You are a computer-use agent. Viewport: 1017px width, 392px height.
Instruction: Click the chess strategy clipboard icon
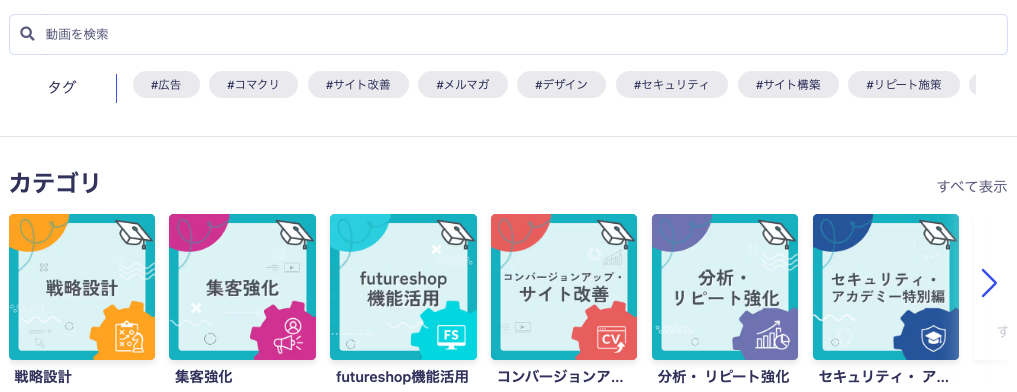[x=128, y=337]
